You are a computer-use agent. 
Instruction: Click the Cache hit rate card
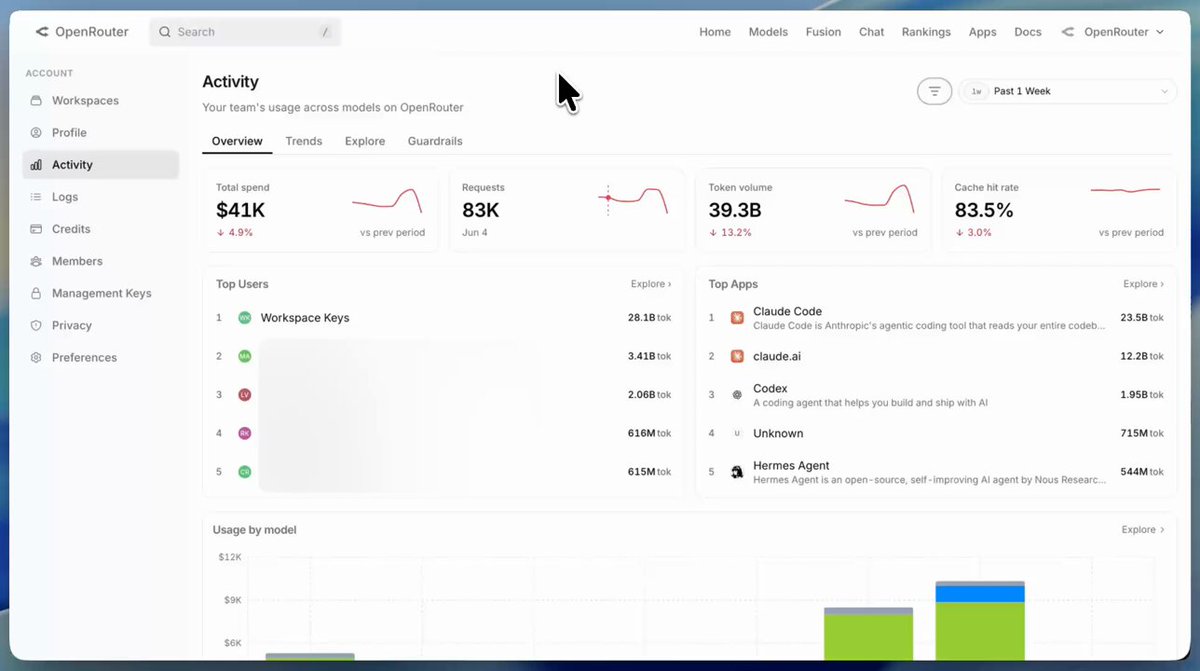[x=1059, y=210]
